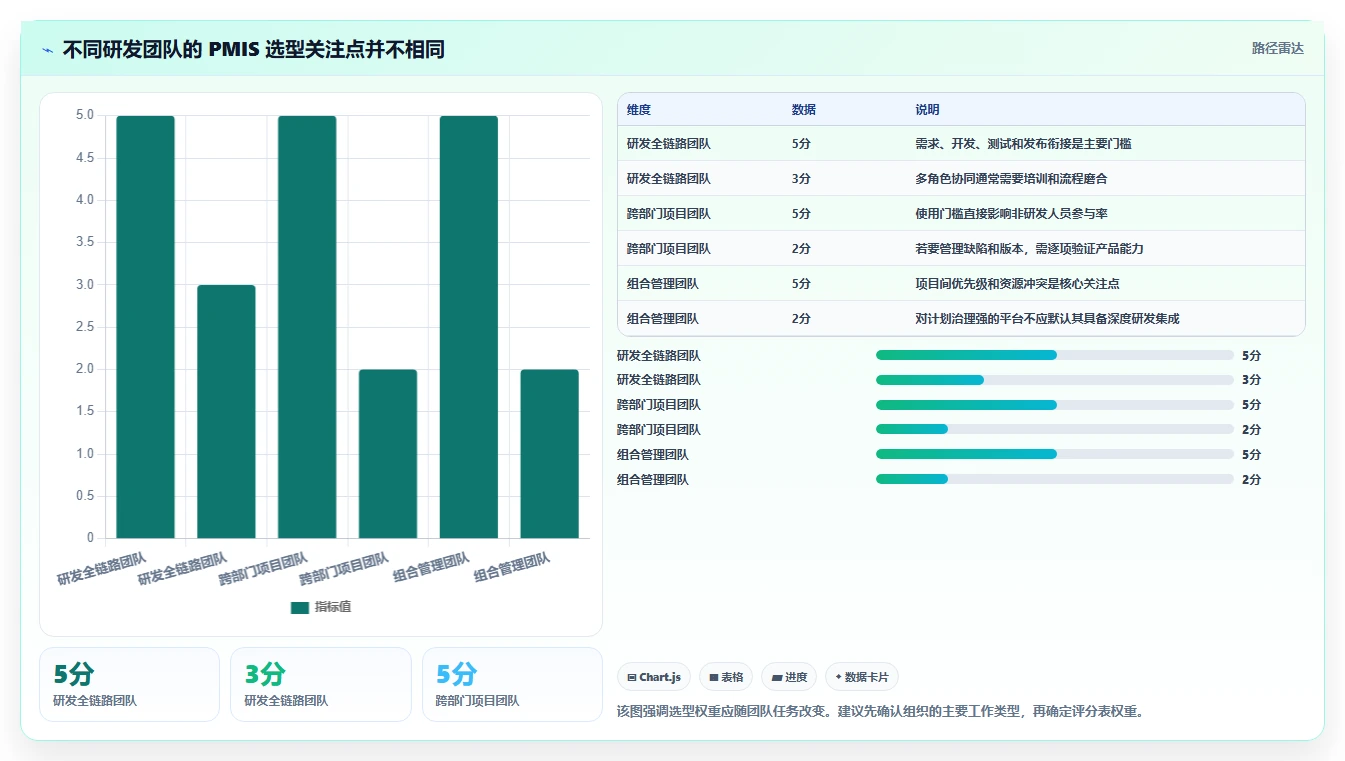
Task: Click the 组合管理团队 5分 progress bar
Action: [x=1055, y=454]
